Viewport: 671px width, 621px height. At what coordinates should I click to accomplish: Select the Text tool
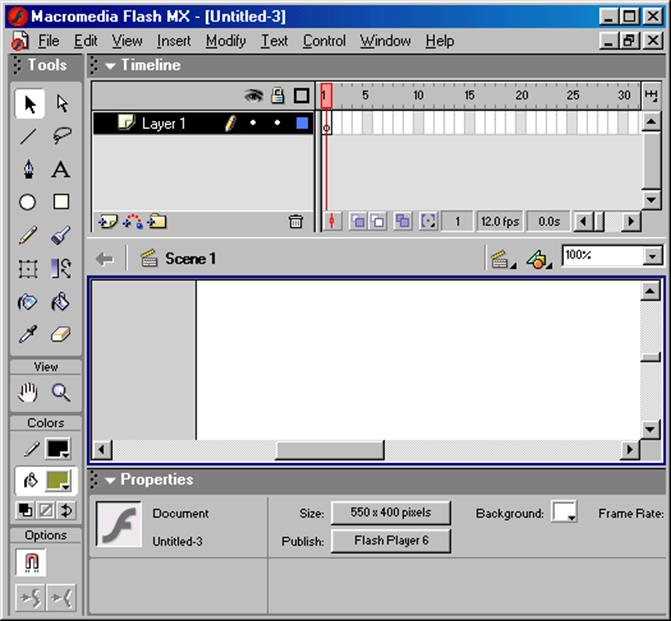(x=61, y=169)
